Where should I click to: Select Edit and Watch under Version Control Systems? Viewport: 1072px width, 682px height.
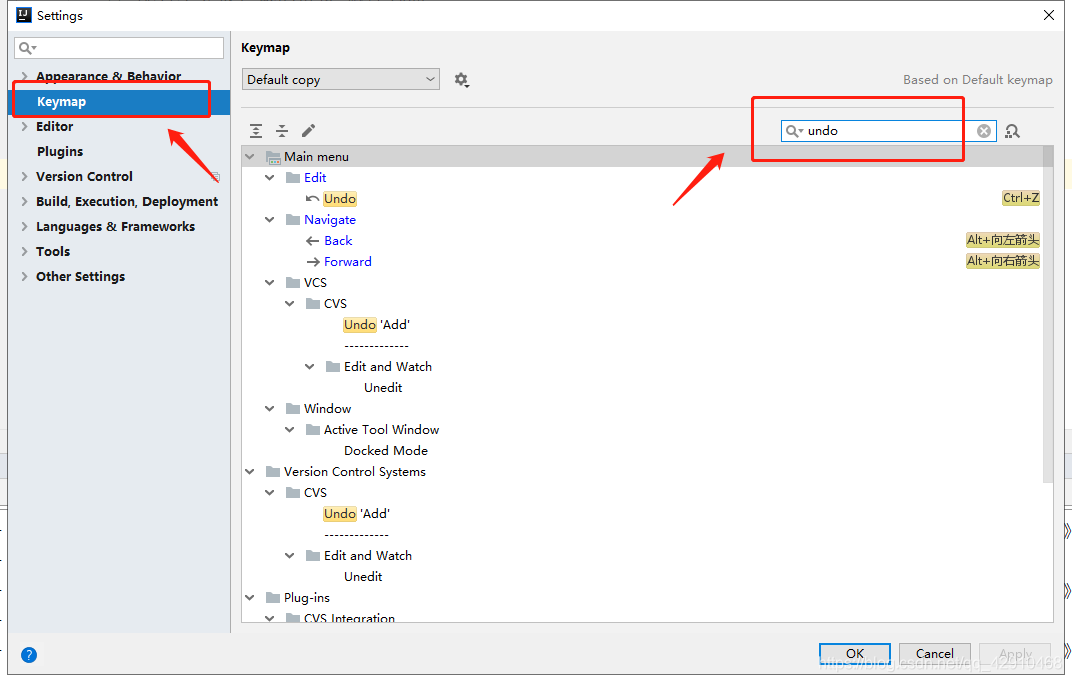(x=368, y=556)
